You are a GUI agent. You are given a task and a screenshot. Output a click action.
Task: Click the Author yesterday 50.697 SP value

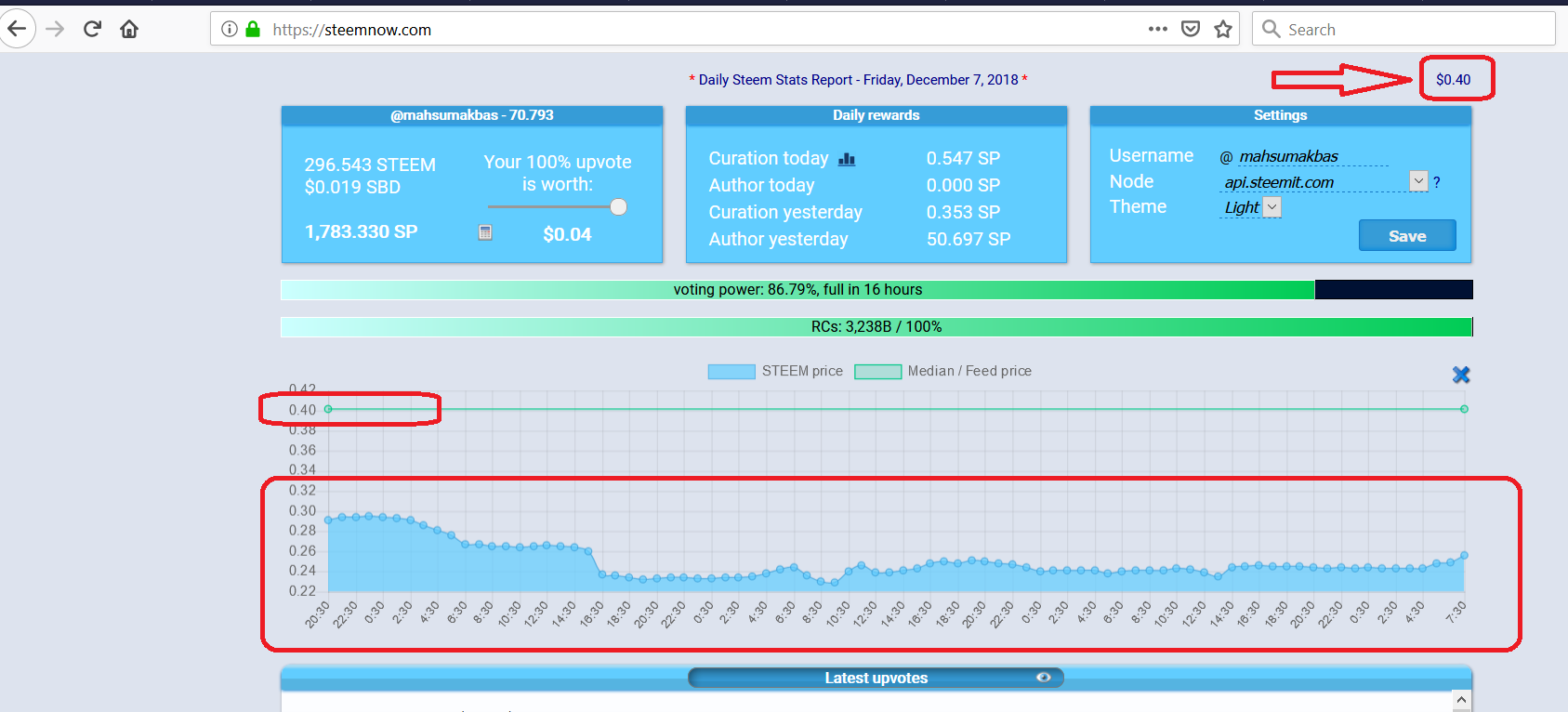968,239
